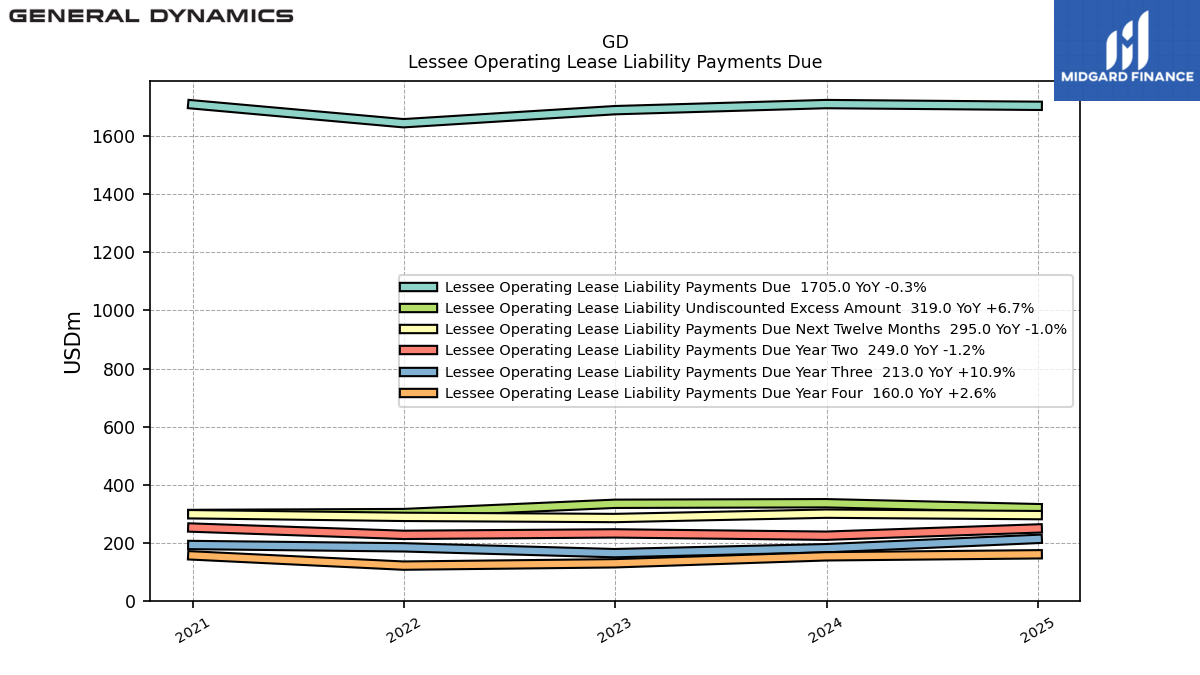1200x675 pixels.
Task: Click the red Year Two legend swatch
Action: click(x=418, y=350)
